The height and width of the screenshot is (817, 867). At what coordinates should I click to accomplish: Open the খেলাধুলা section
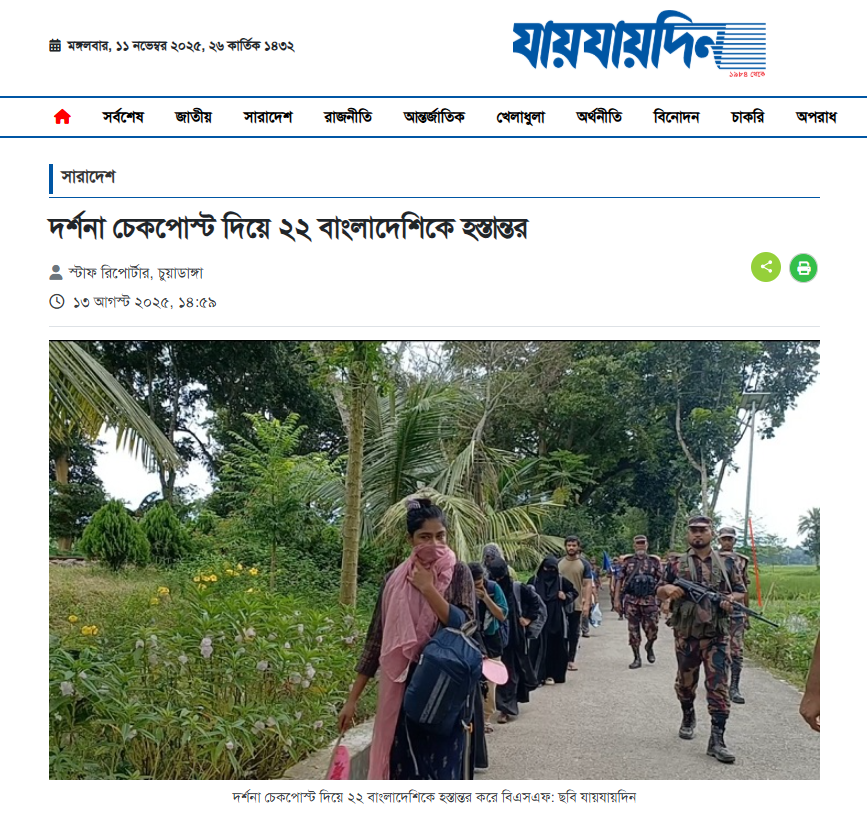[x=520, y=117]
